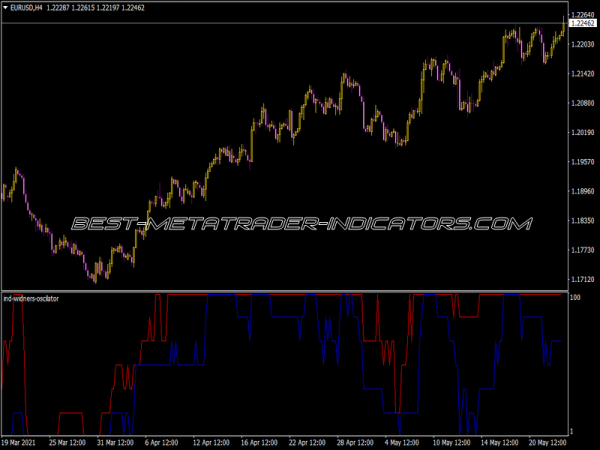
Task: Click the best-metatrader-indicators.com watermark text
Action: [300, 224]
